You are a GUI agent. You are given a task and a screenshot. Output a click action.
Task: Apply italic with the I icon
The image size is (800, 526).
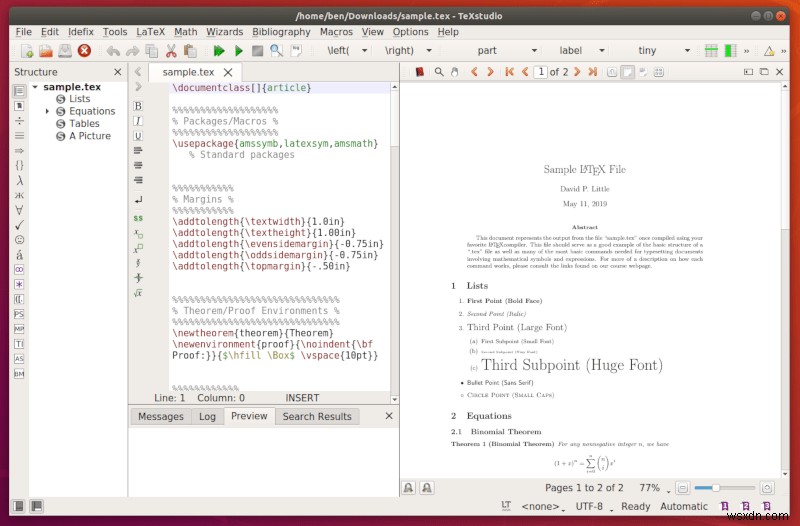[138, 121]
